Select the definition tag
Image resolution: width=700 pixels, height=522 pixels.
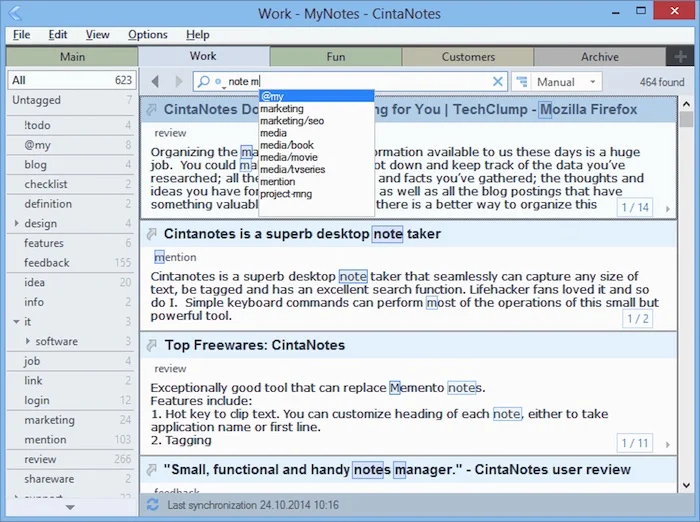tap(72, 204)
